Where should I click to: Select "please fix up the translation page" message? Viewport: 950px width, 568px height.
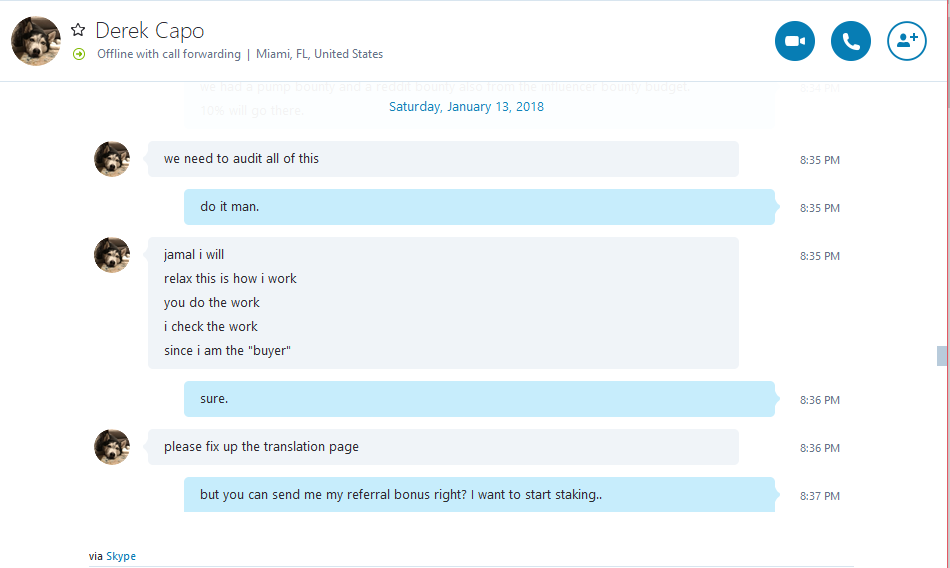[x=443, y=447]
